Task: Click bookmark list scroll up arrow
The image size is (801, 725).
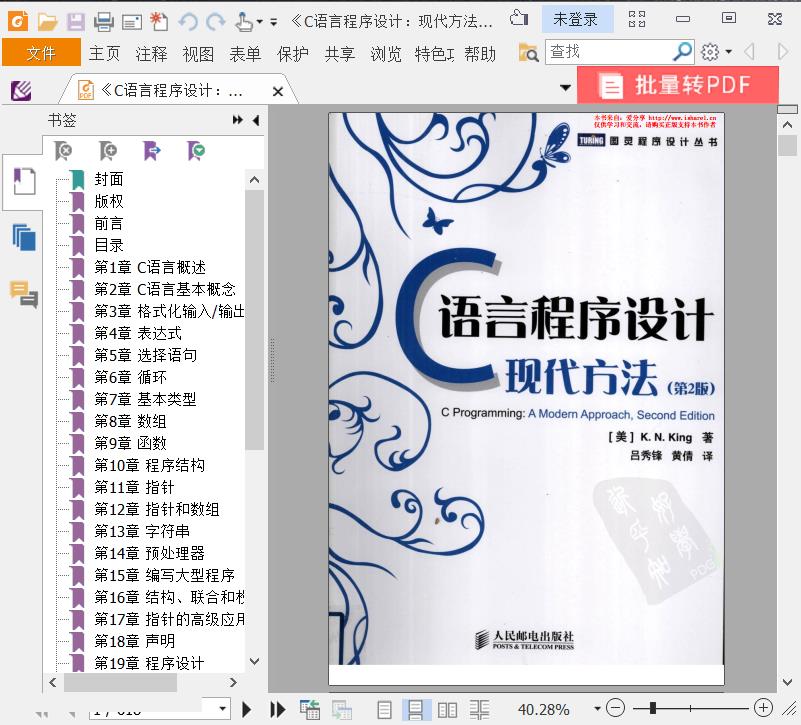Action: coord(254,180)
